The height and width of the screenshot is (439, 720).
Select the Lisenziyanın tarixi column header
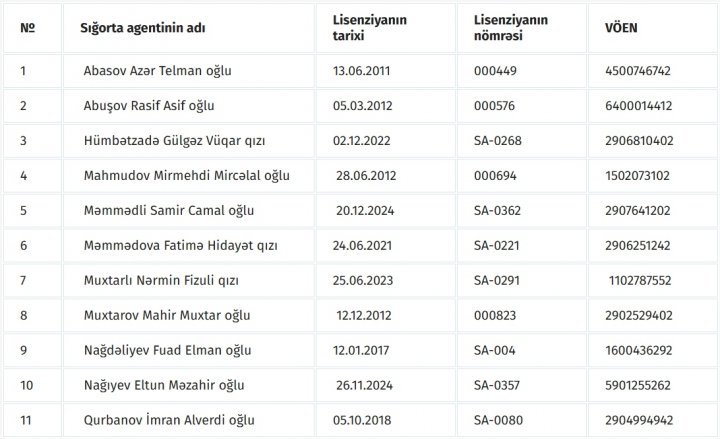(370, 28)
